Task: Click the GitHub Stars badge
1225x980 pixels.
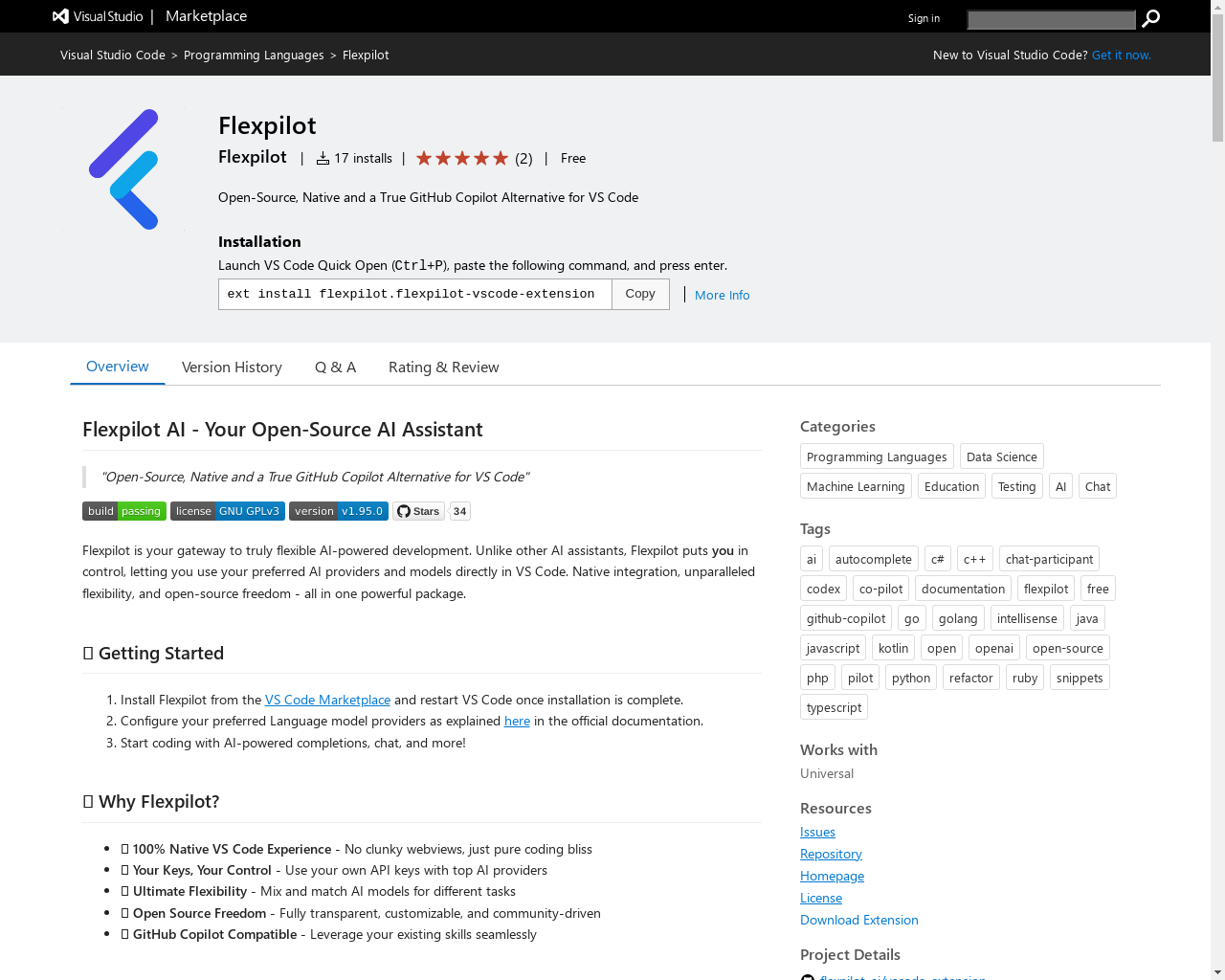Action: pyautogui.click(x=418, y=511)
